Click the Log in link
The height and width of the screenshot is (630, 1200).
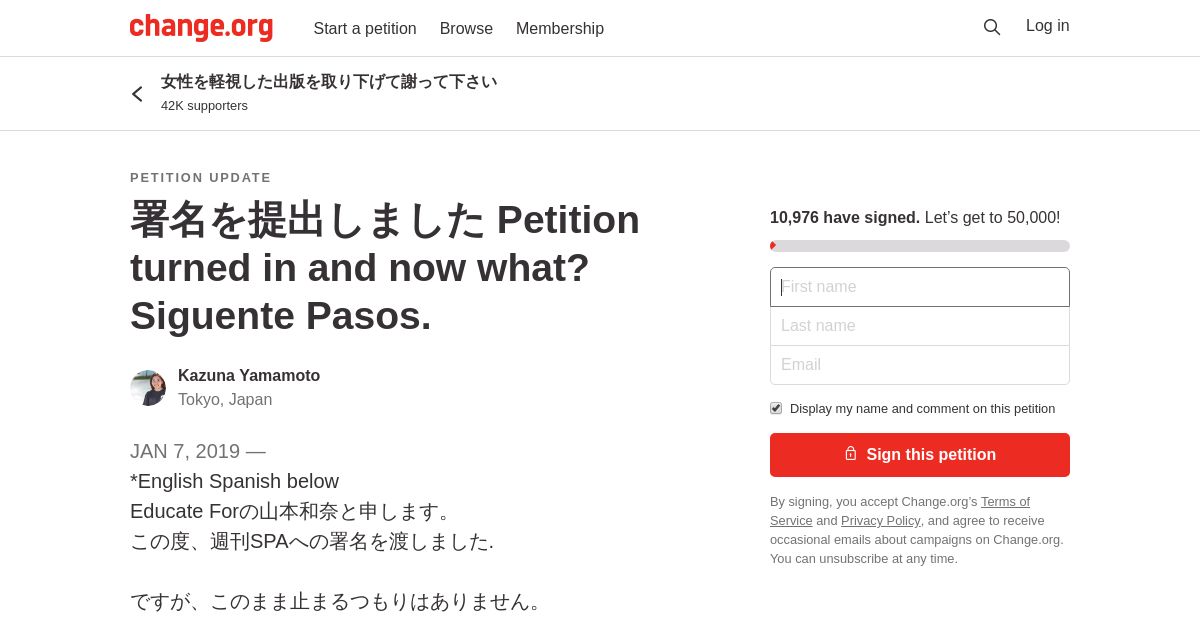pos(1048,26)
